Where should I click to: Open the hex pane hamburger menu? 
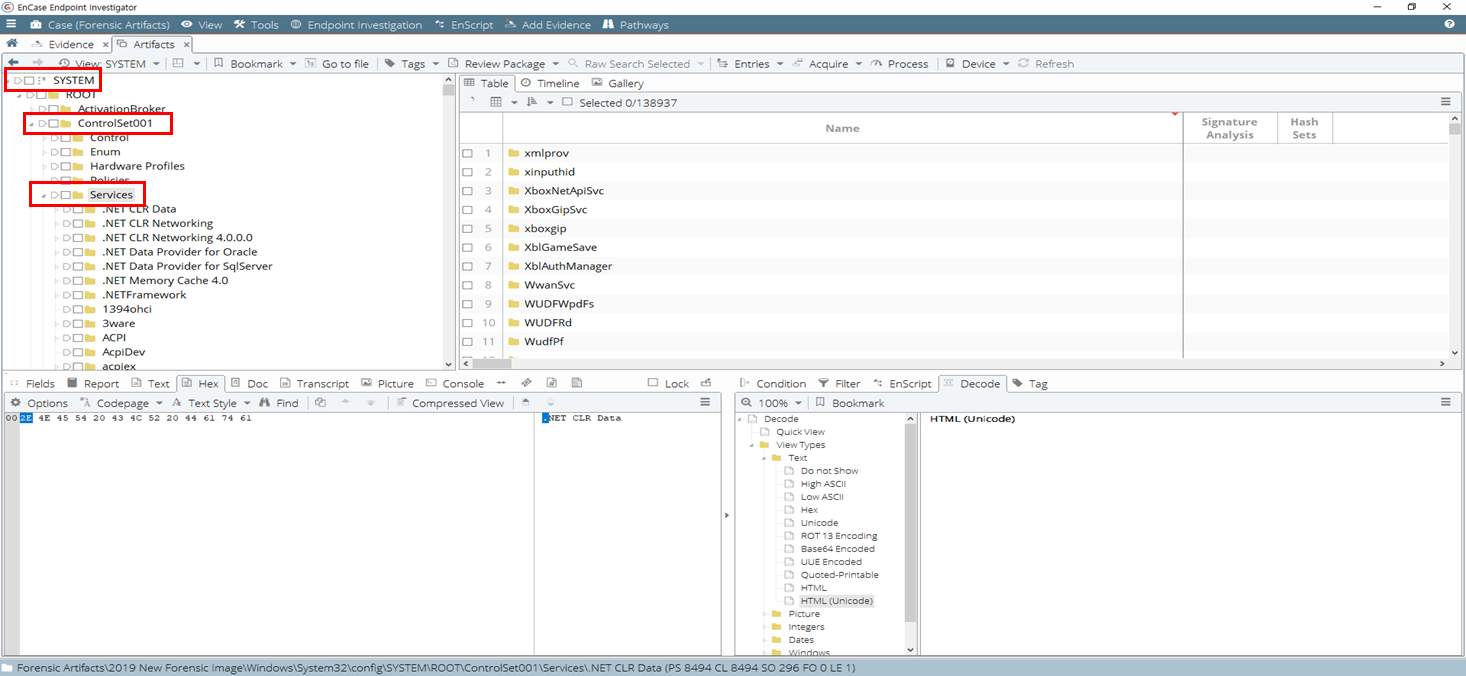pyautogui.click(x=705, y=402)
